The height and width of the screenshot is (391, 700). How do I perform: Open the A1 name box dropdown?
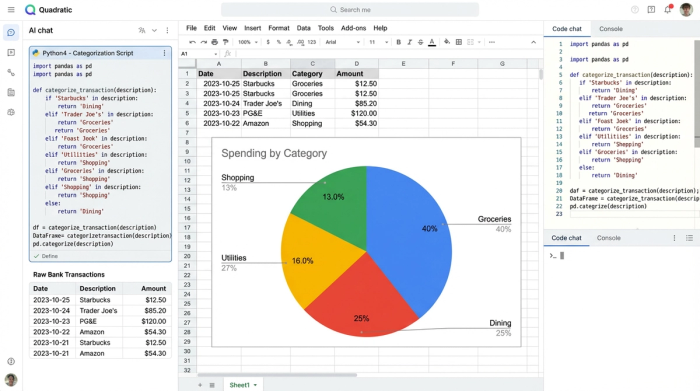pos(216,54)
